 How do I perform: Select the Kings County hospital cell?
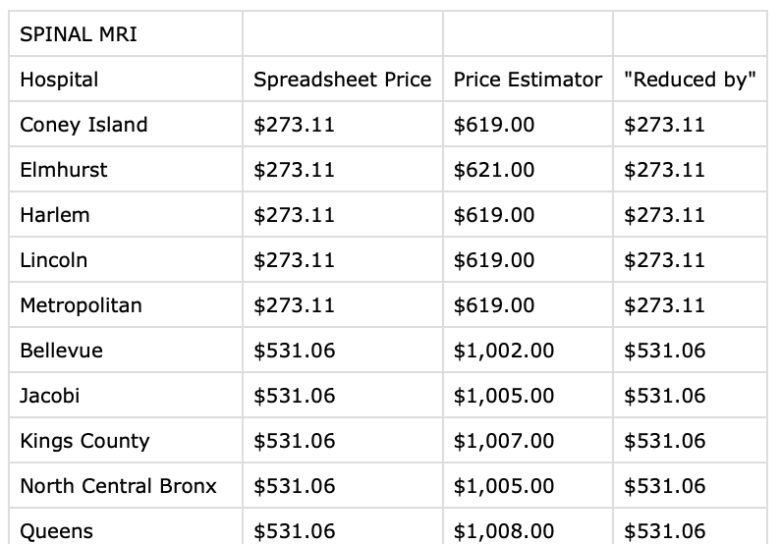126,441
